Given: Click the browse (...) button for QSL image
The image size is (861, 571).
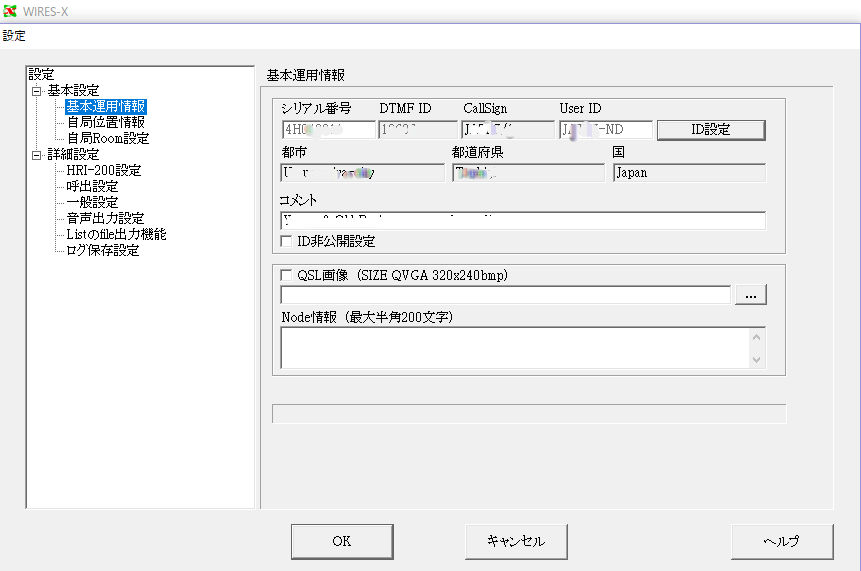Looking at the screenshot, I should tap(751, 295).
